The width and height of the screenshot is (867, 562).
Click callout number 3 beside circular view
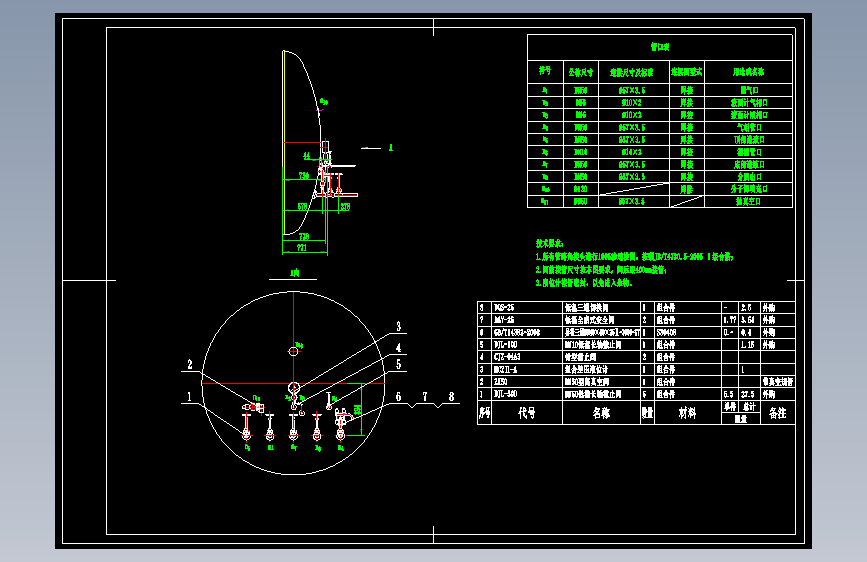399,326
